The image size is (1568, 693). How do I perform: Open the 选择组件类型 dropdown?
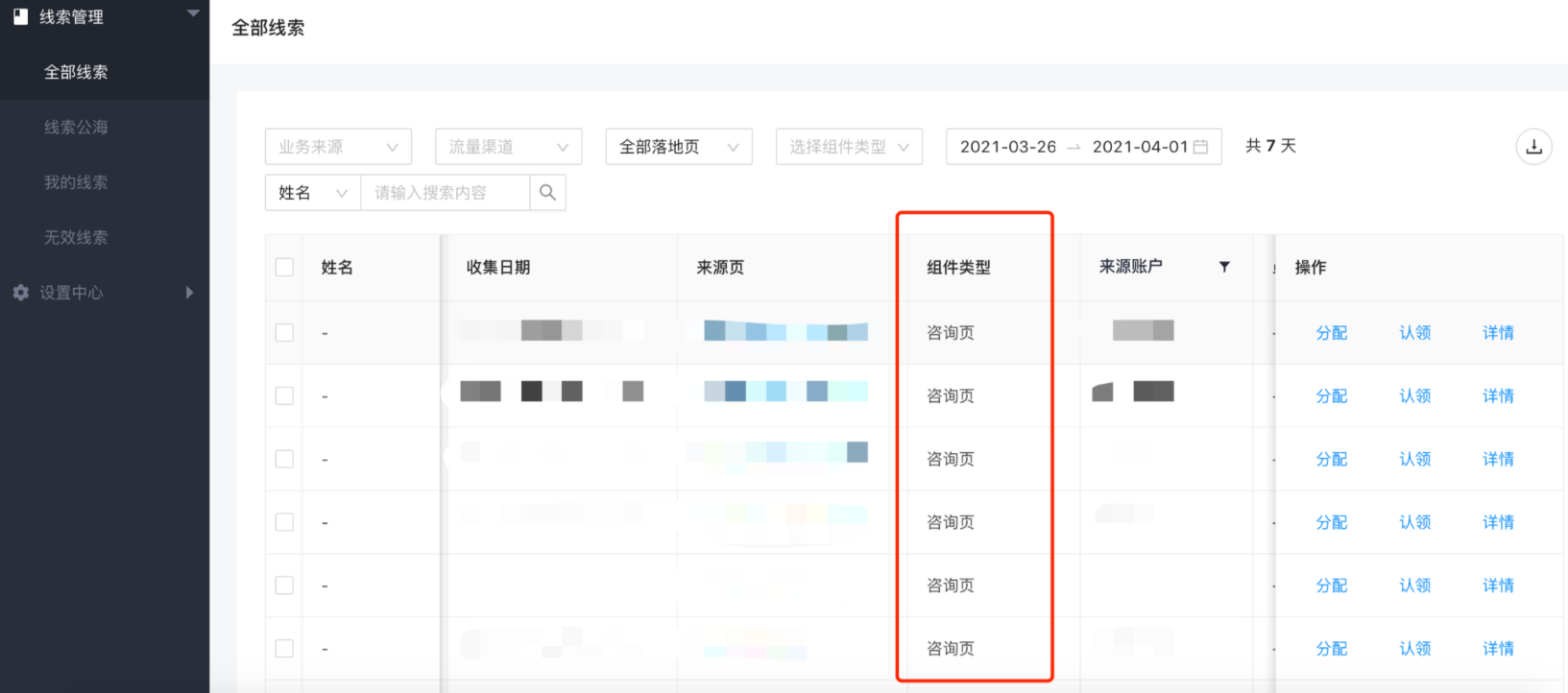coord(849,147)
